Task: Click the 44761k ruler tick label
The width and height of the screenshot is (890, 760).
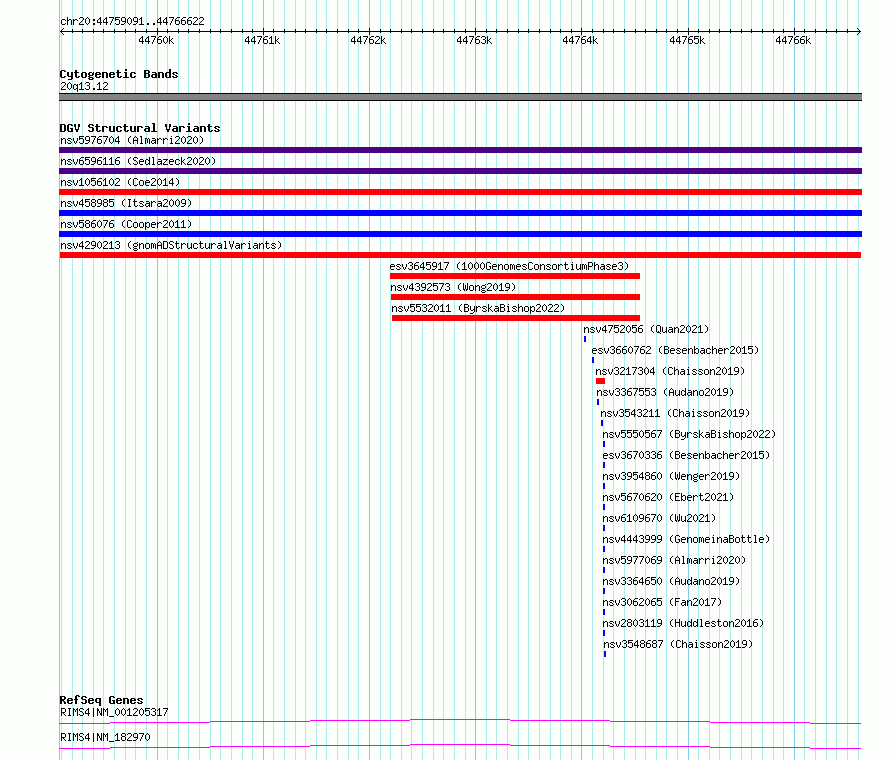Action: click(x=262, y=41)
